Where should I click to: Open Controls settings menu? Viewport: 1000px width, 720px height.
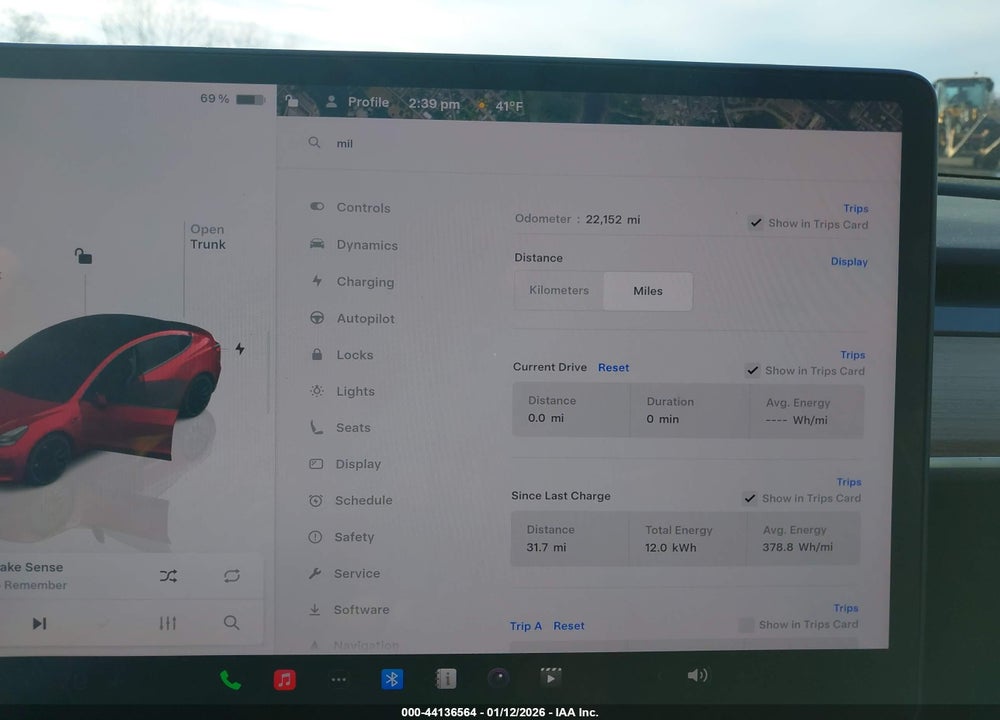350,207
